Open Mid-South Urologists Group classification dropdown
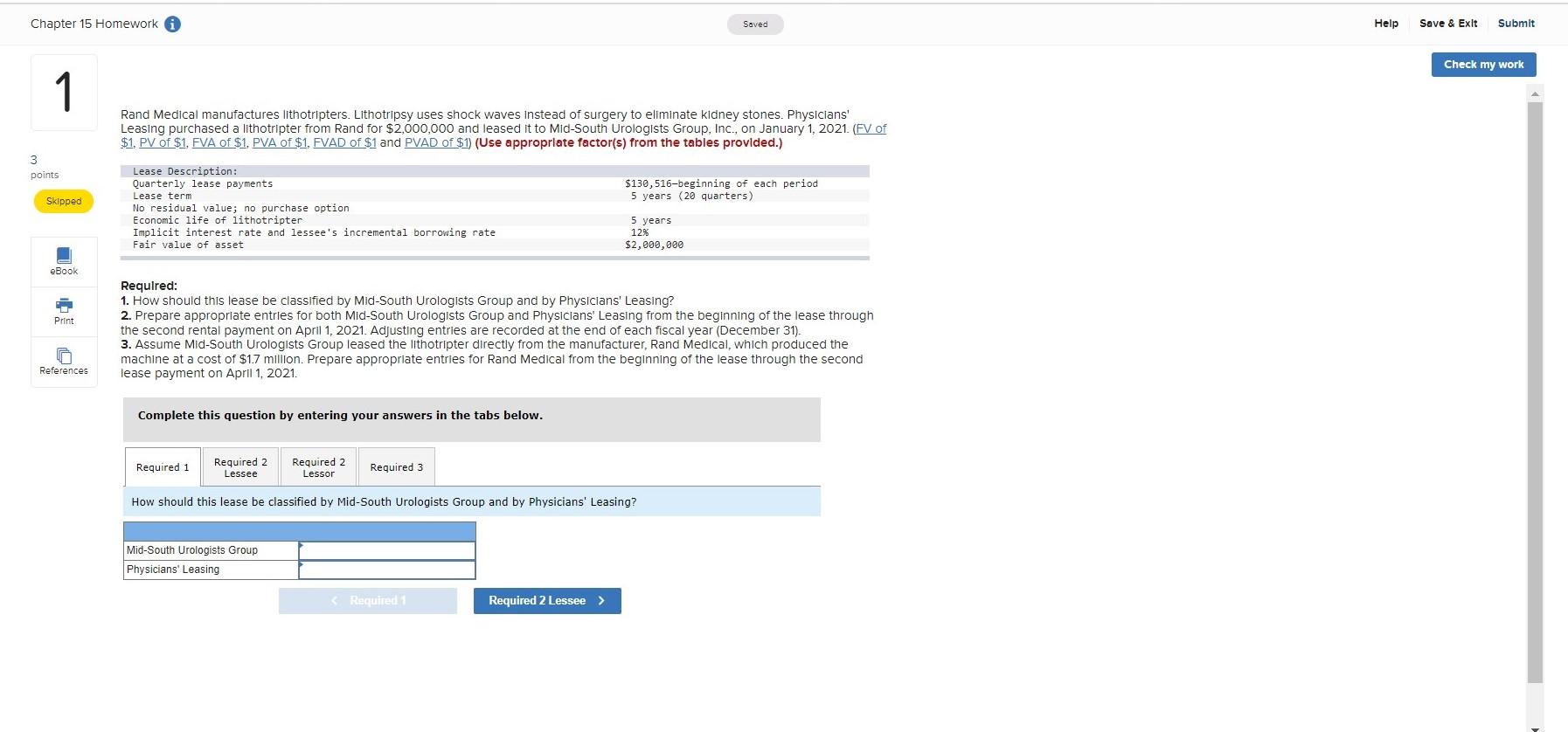The height and width of the screenshot is (732, 1568). pos(387,550)
